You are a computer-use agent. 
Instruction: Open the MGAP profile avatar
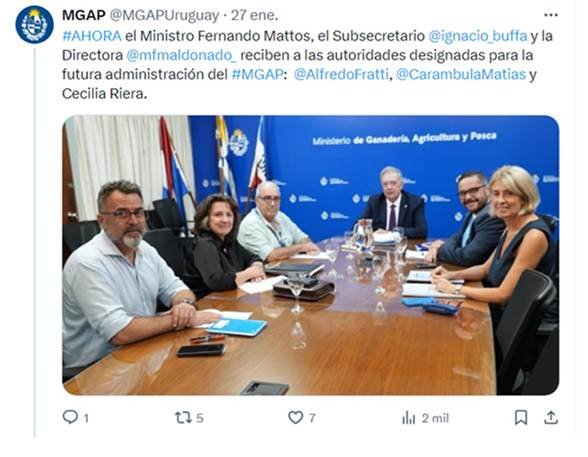[x=34, y=24]
